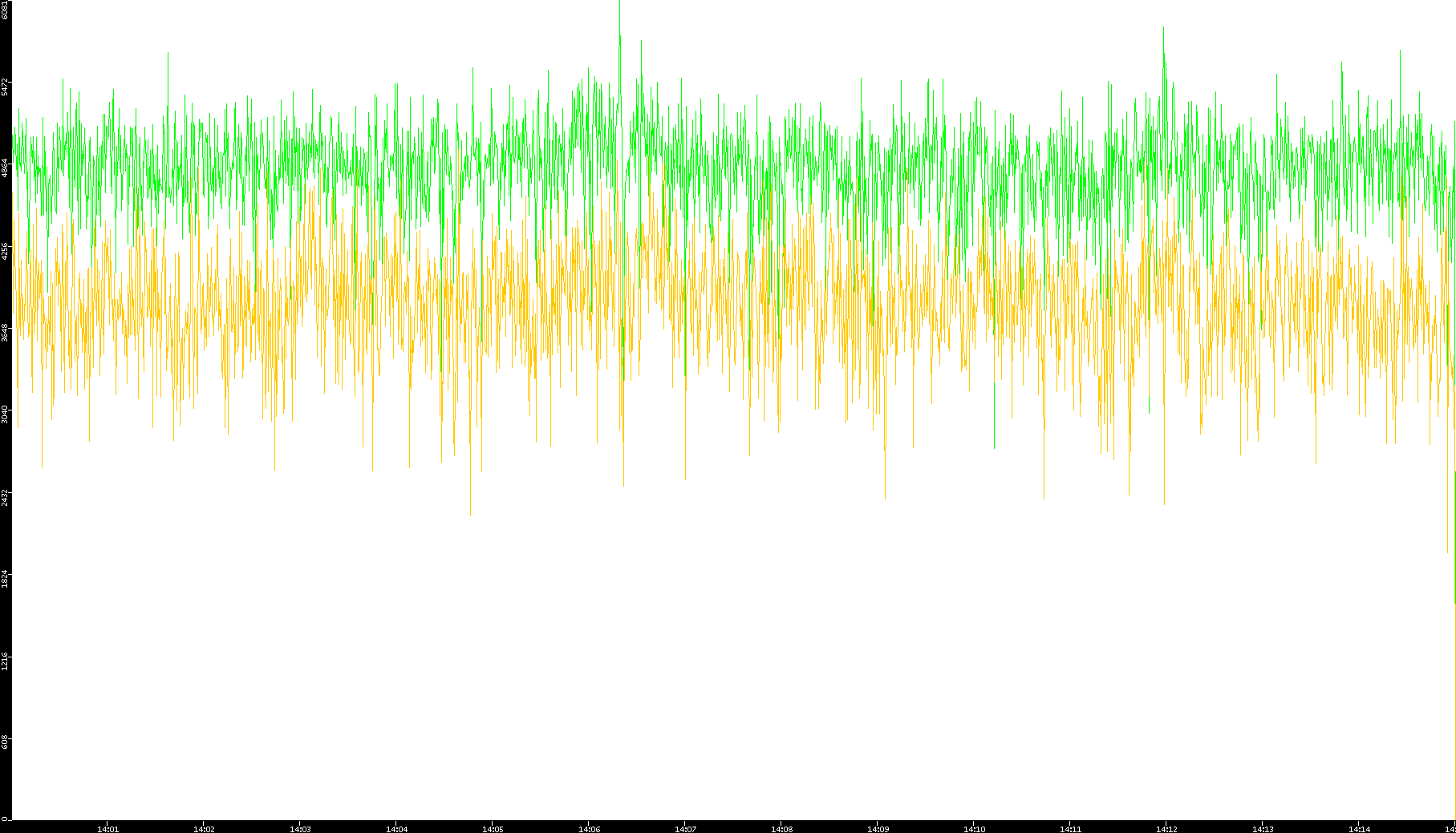Screen dimensions: 1456x833
Task: Choose the 14:08 time axis label
Action: click(781, 829)
